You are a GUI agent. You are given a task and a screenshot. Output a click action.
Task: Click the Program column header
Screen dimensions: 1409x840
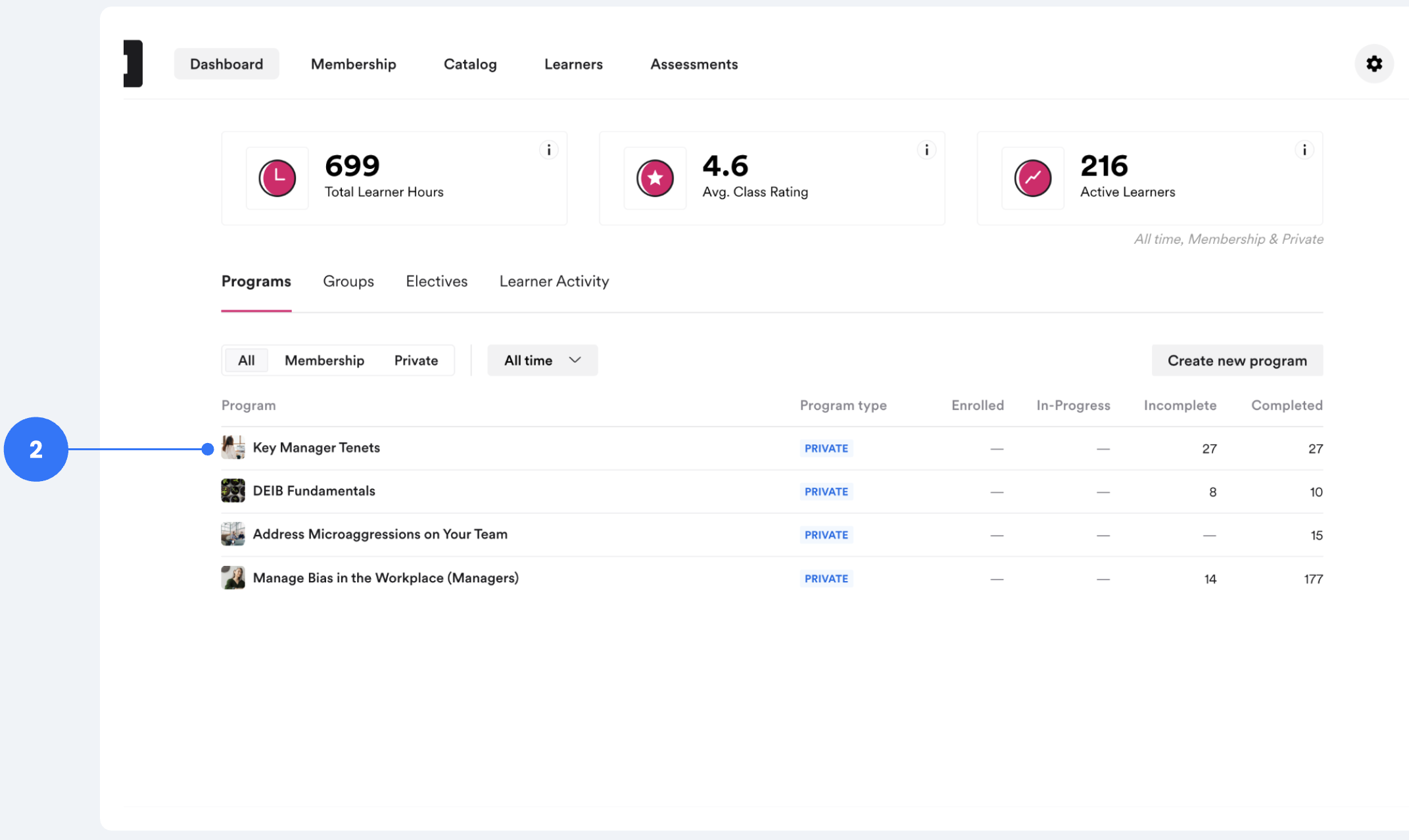[249, 406]
